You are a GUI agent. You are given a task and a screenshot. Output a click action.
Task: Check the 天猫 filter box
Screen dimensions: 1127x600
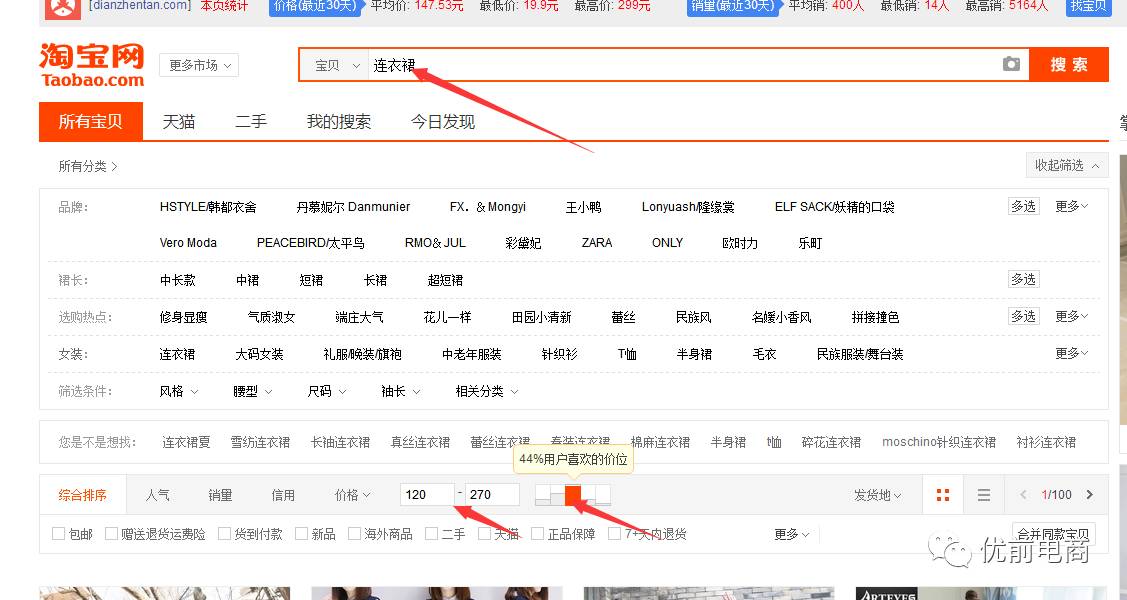click(484, 533)
